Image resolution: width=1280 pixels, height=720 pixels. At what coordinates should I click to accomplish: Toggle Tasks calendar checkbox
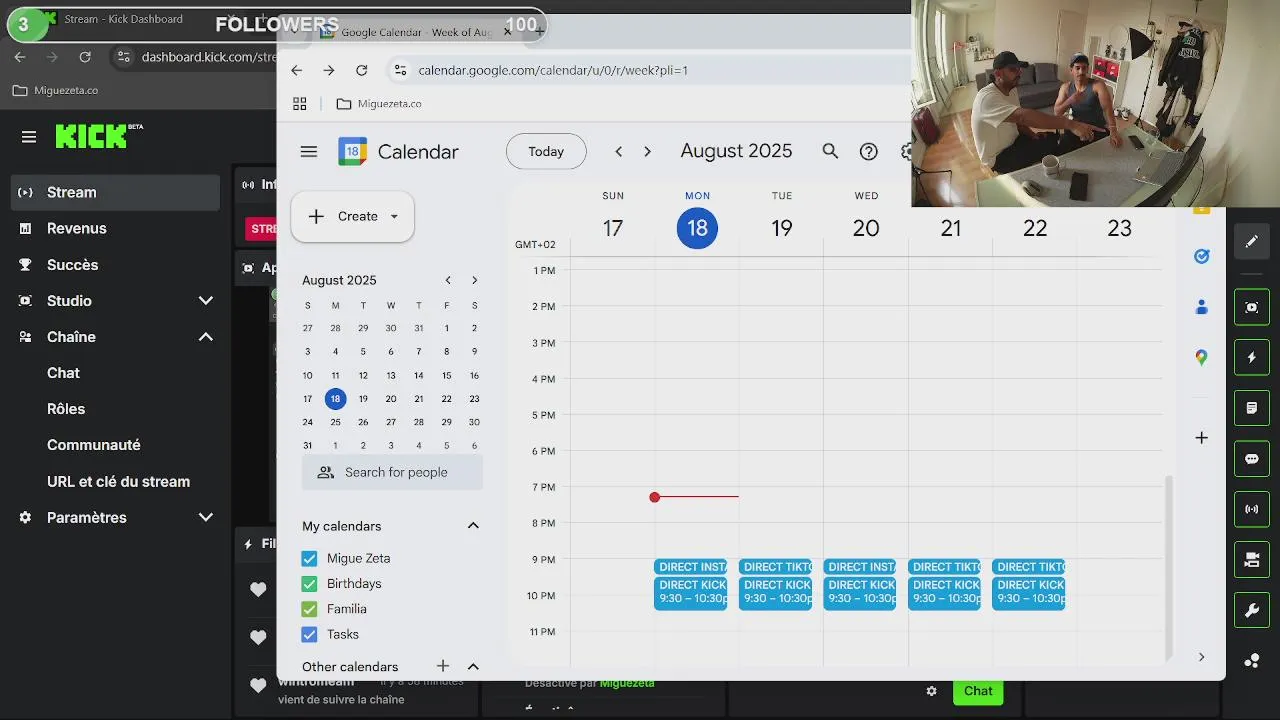tap(309, 634)
